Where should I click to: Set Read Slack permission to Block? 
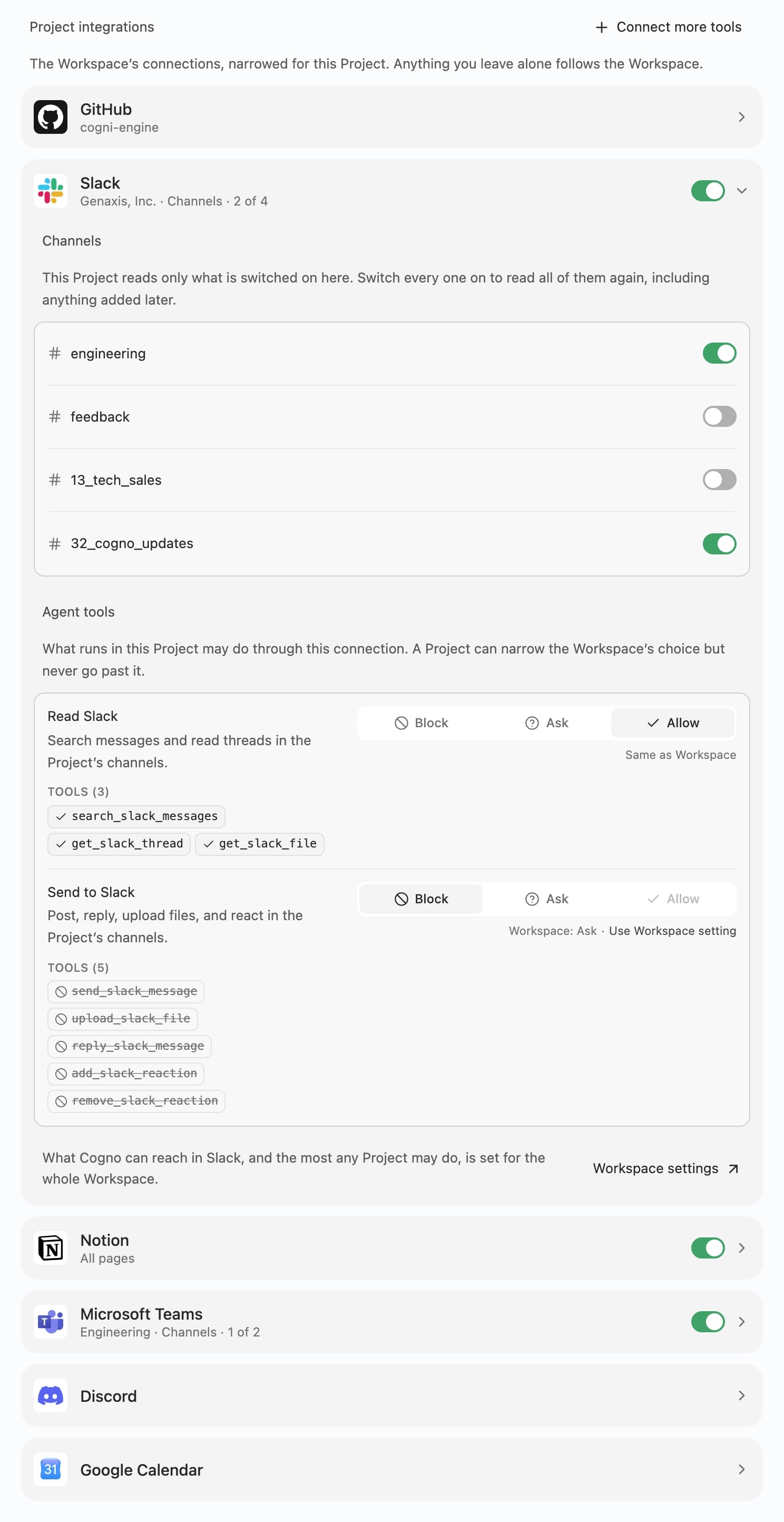click(420, 723)
